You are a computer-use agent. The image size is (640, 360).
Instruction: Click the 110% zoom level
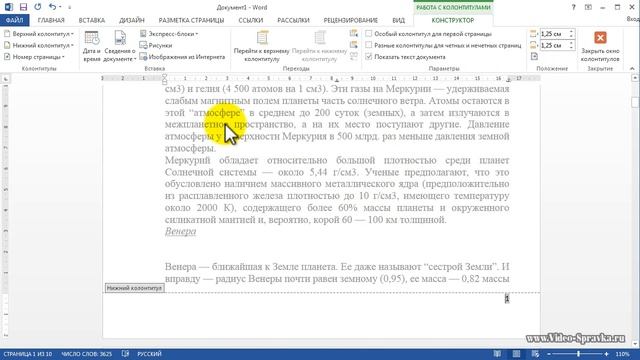point(622,354)
